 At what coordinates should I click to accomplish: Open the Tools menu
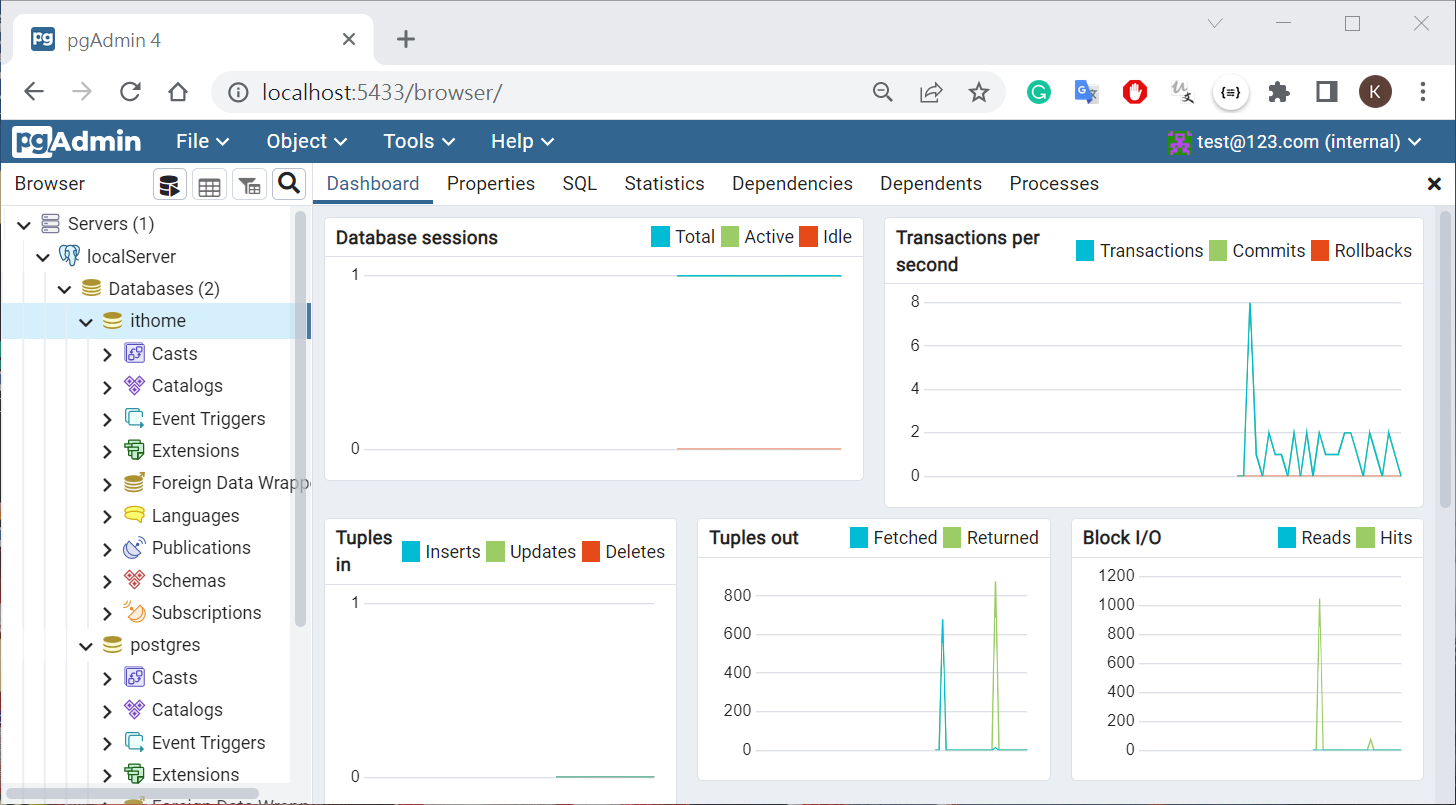(x=419, y=142)
